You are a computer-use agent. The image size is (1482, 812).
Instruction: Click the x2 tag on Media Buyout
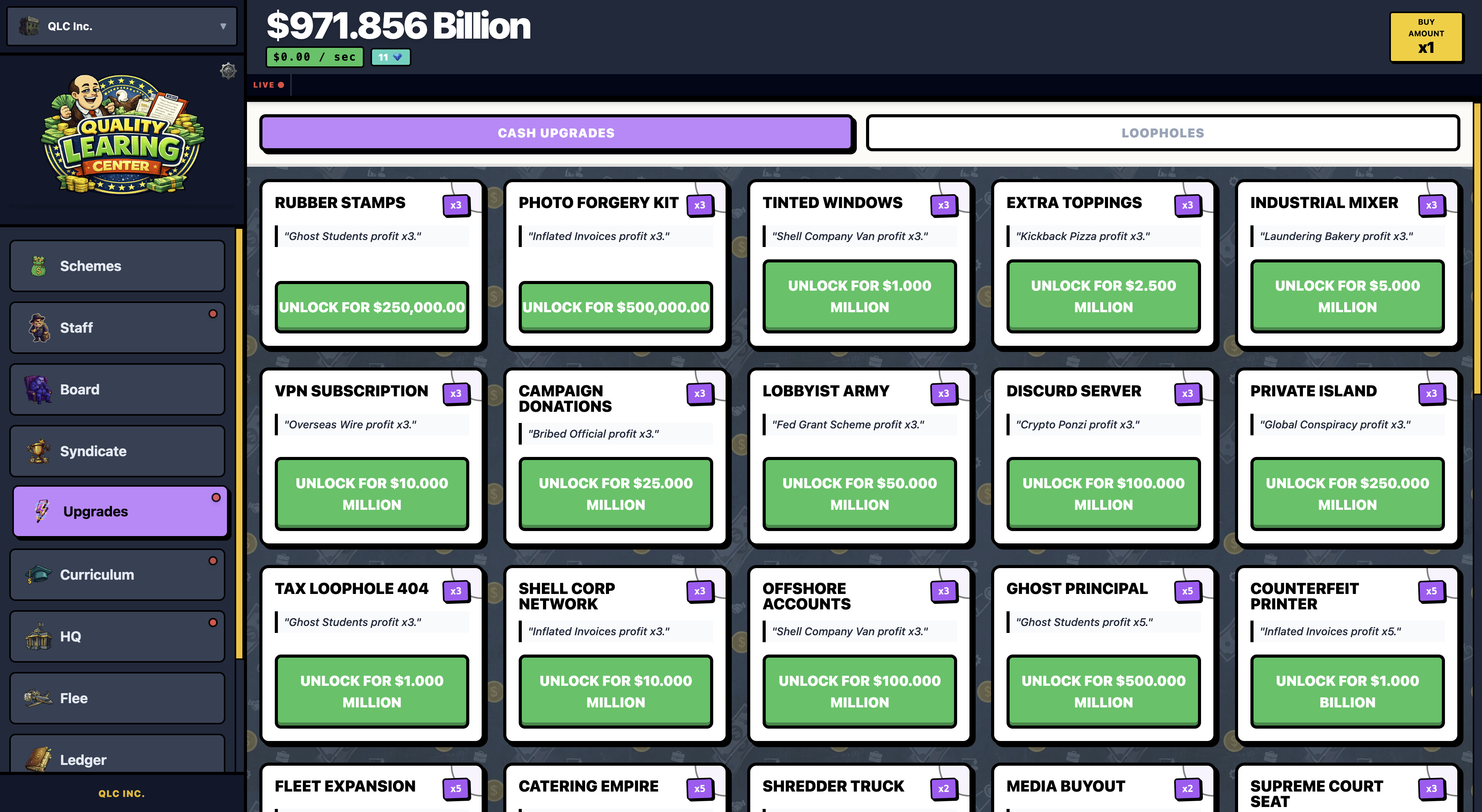point(1188,788)
